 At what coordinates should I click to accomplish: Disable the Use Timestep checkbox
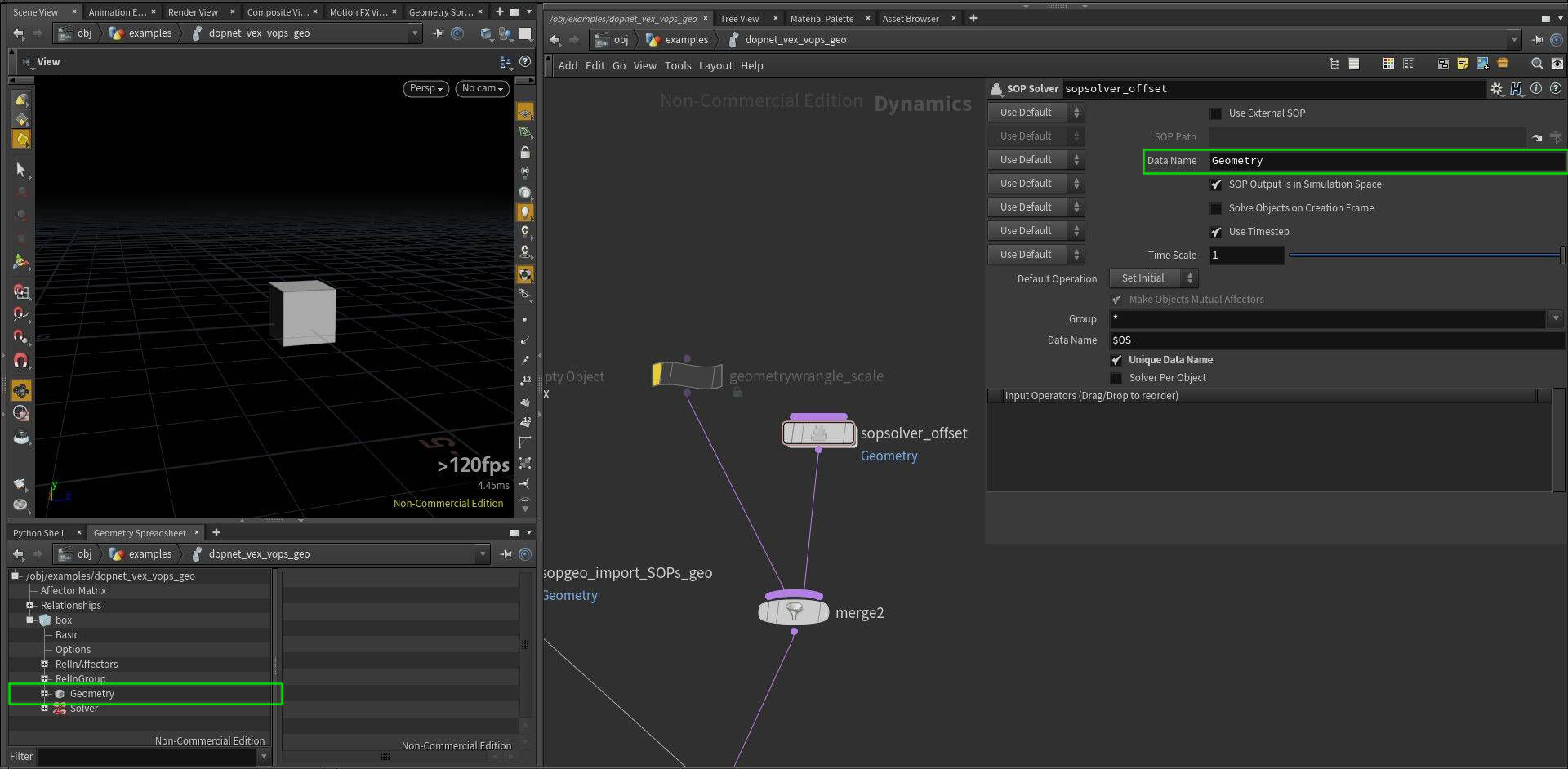coord(1216,232)
